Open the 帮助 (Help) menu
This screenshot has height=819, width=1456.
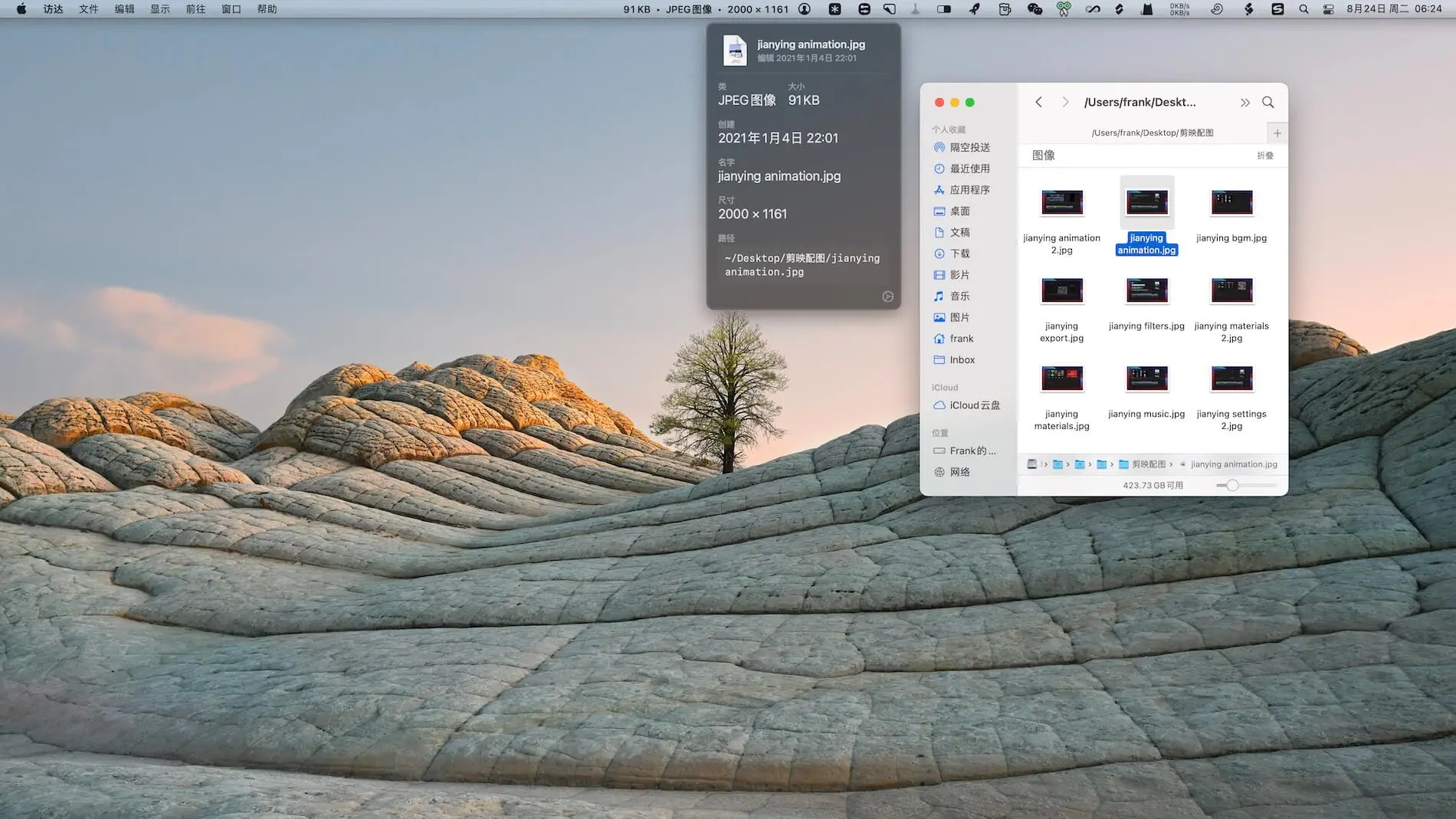pyautogui.click(x=267, y=9)
